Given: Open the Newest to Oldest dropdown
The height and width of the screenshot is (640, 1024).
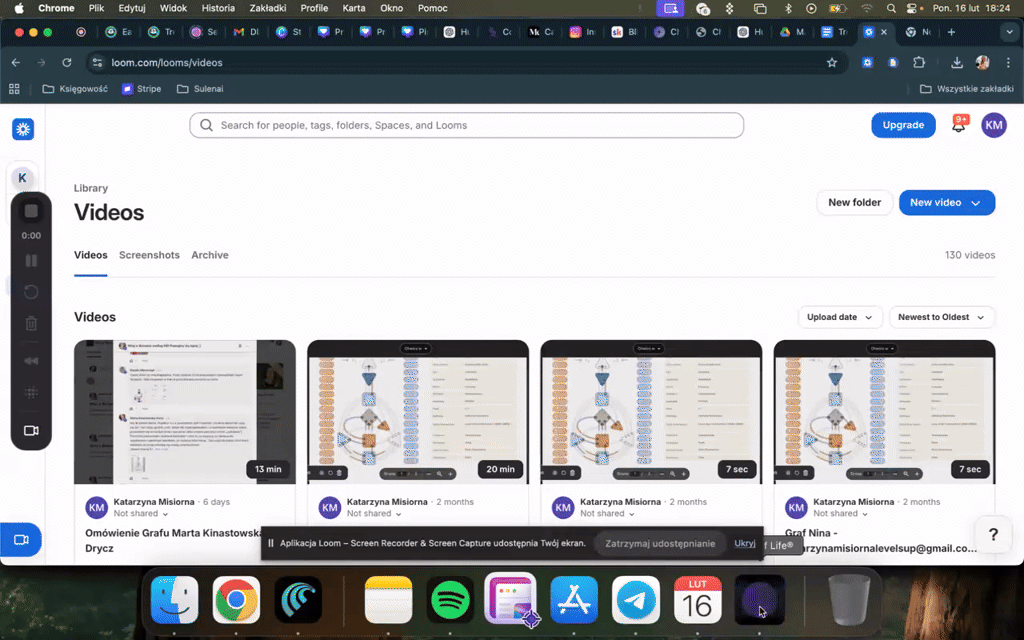Looking at the screenshot, I should 942,317.
